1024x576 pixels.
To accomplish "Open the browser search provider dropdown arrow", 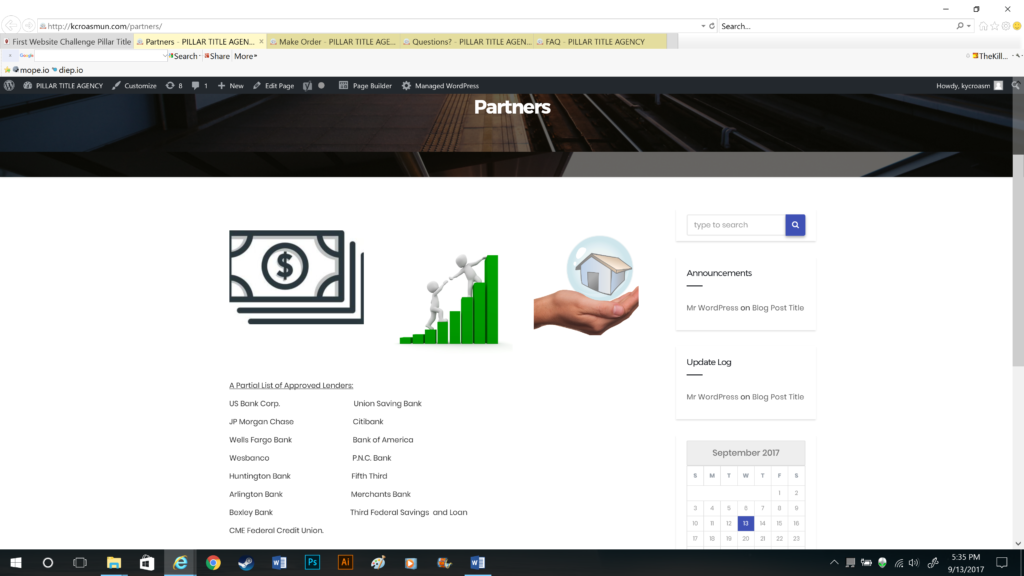I will [x=970, y=26].
